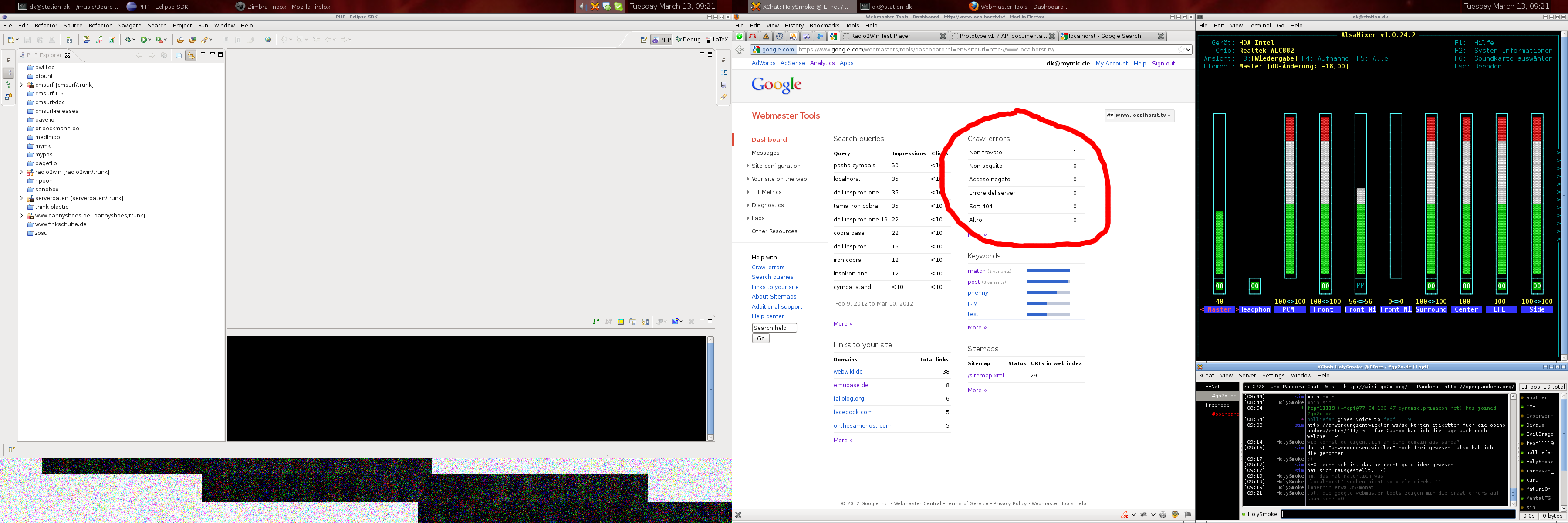Switch to the Debug perspective

pos(689,40)
